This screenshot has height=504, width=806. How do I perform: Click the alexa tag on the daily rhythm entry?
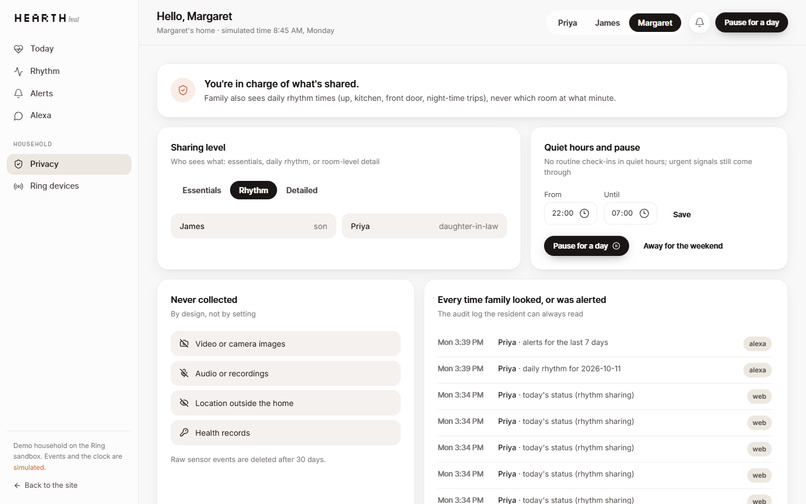757,370
